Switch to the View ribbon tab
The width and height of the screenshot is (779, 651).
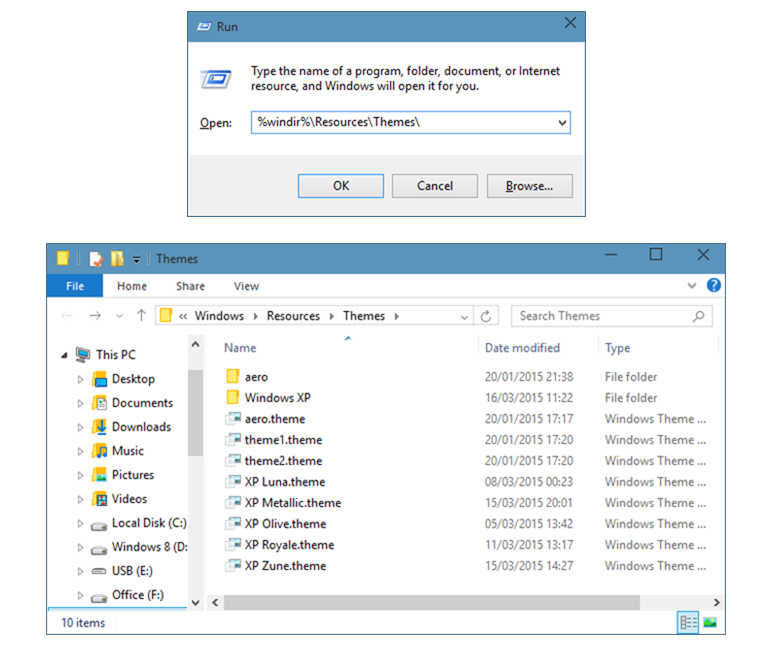click(x=246, y=286)
